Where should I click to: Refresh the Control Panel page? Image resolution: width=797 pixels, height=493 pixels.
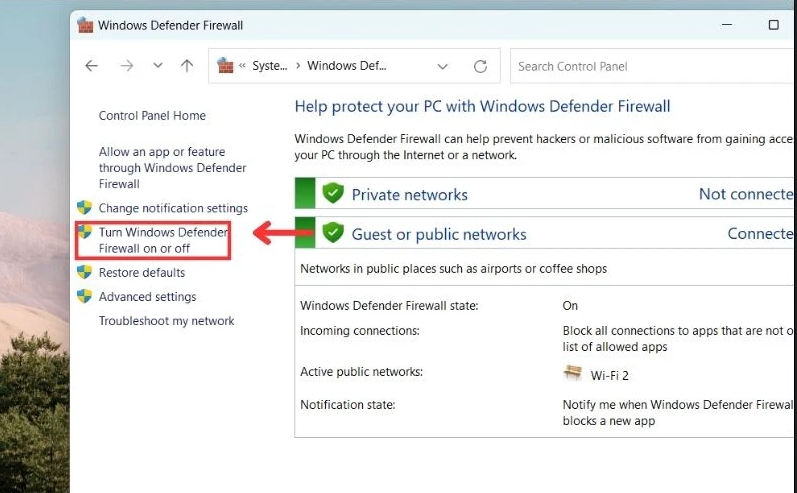480,66
